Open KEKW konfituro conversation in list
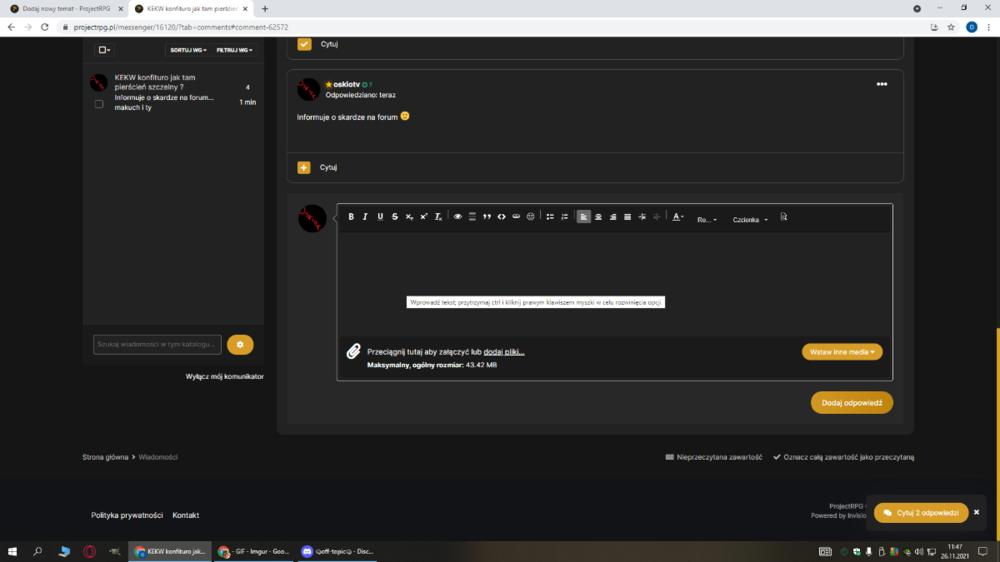The height and width of the screenshot is (562, 1000). coord(155,82)
